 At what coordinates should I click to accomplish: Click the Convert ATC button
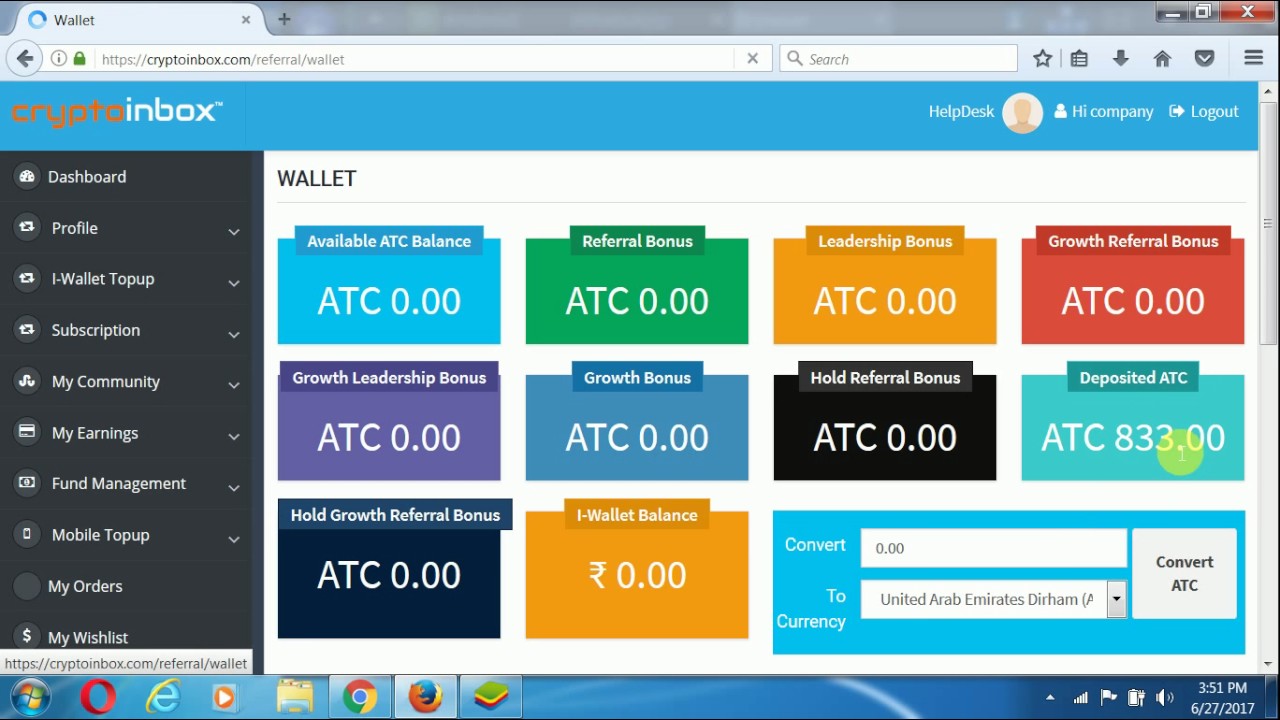click(x=1184, y=574)
